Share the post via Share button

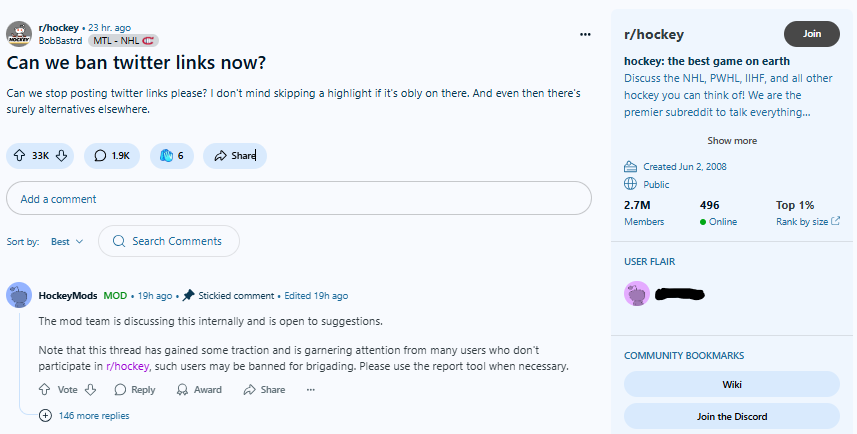pyautogui.click(x=235, y=156)
